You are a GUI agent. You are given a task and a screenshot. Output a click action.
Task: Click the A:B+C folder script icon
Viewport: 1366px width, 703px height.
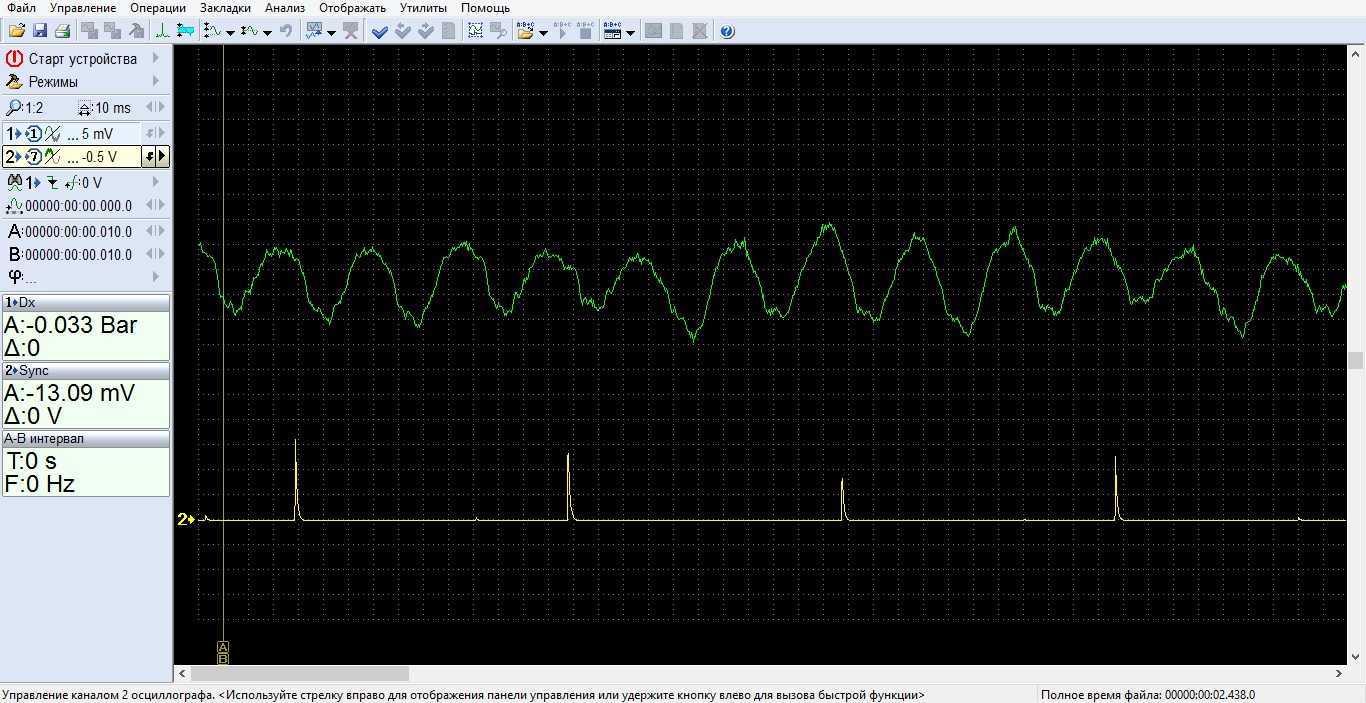click(525, 31)
